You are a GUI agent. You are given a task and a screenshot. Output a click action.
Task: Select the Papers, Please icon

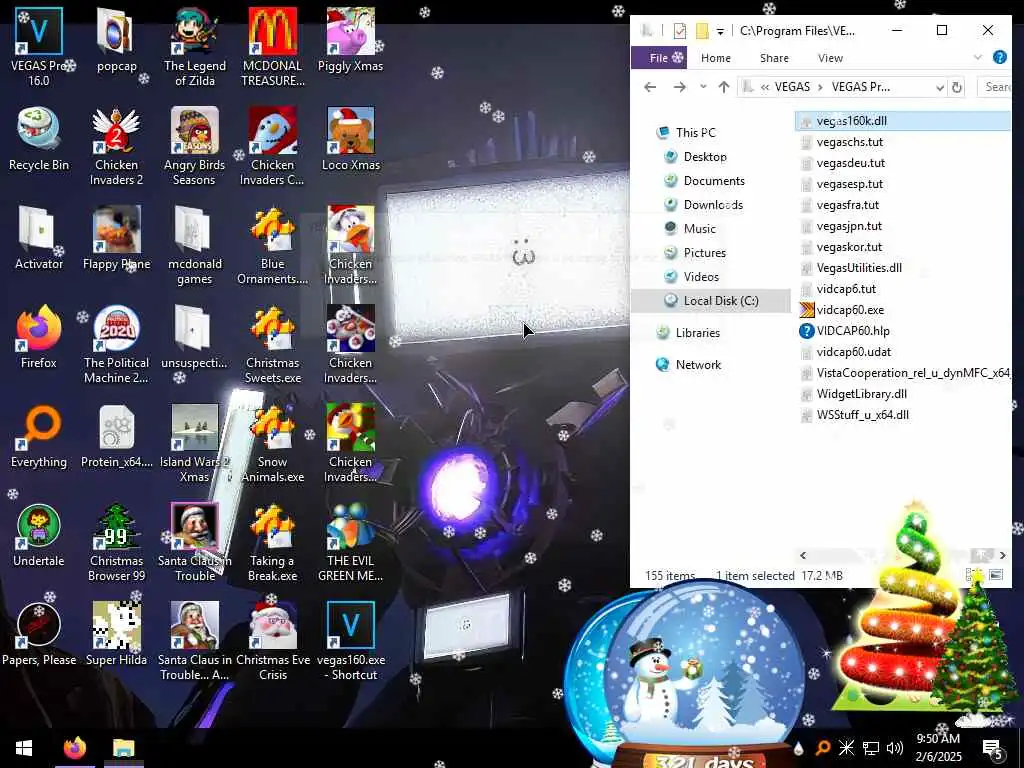[39, 634]
